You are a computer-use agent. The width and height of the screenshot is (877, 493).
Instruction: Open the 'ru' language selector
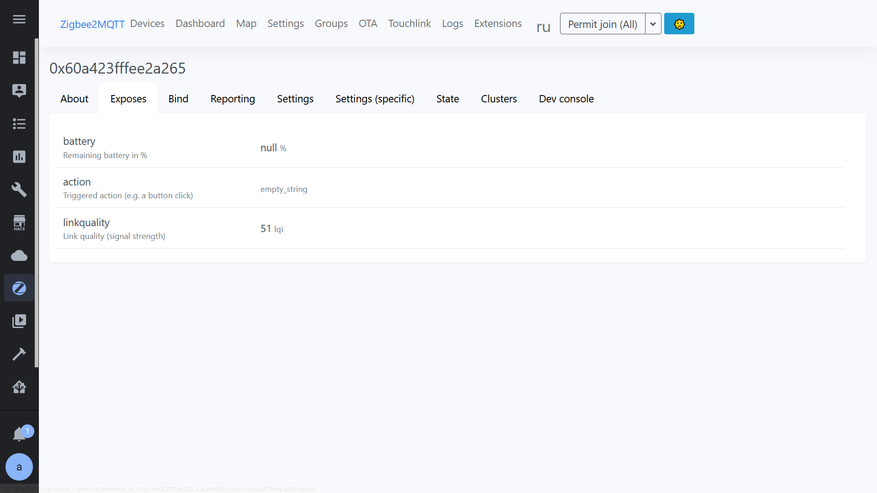(543, 26)
